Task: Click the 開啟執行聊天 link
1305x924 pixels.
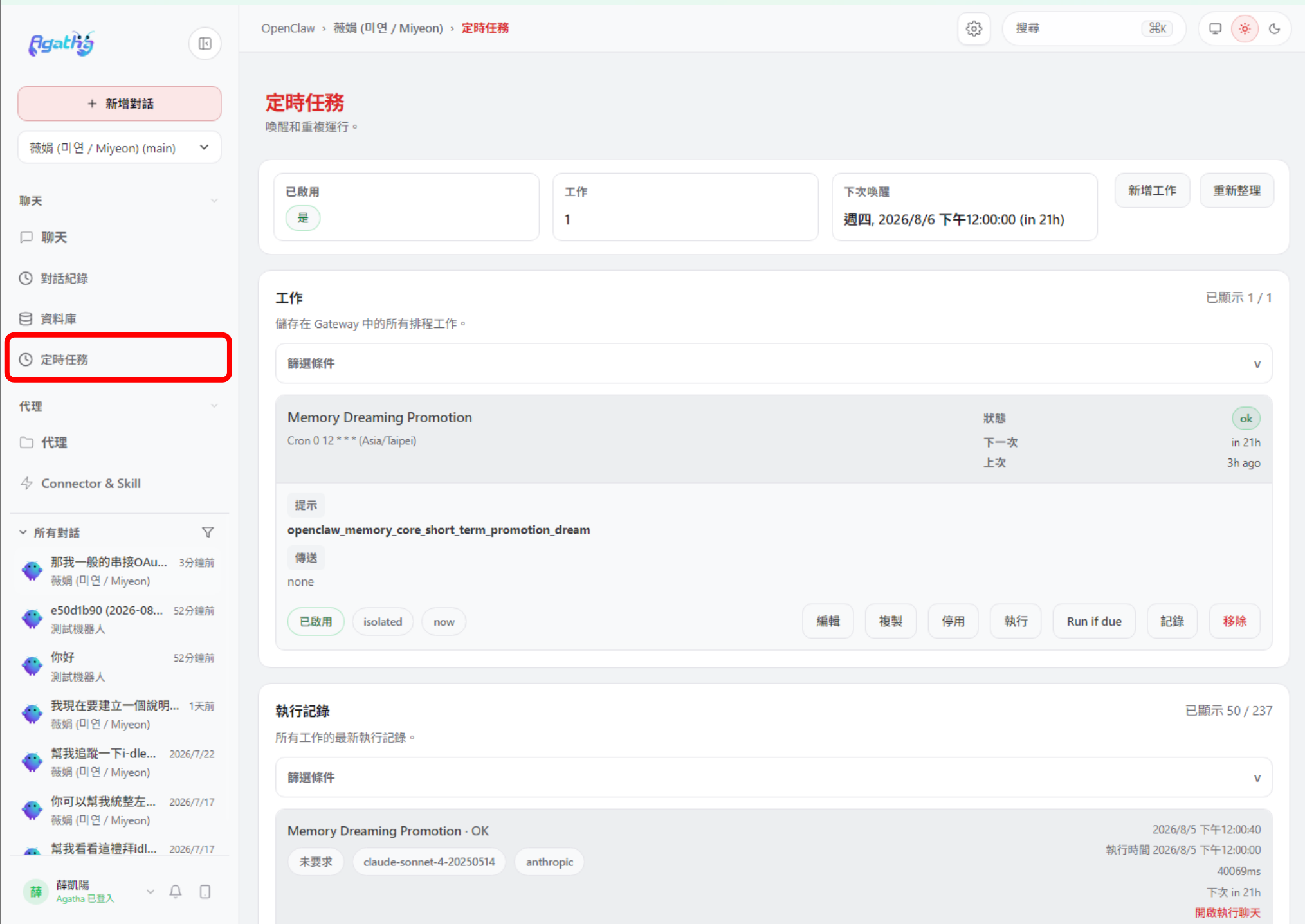Action: point(1227,912)
